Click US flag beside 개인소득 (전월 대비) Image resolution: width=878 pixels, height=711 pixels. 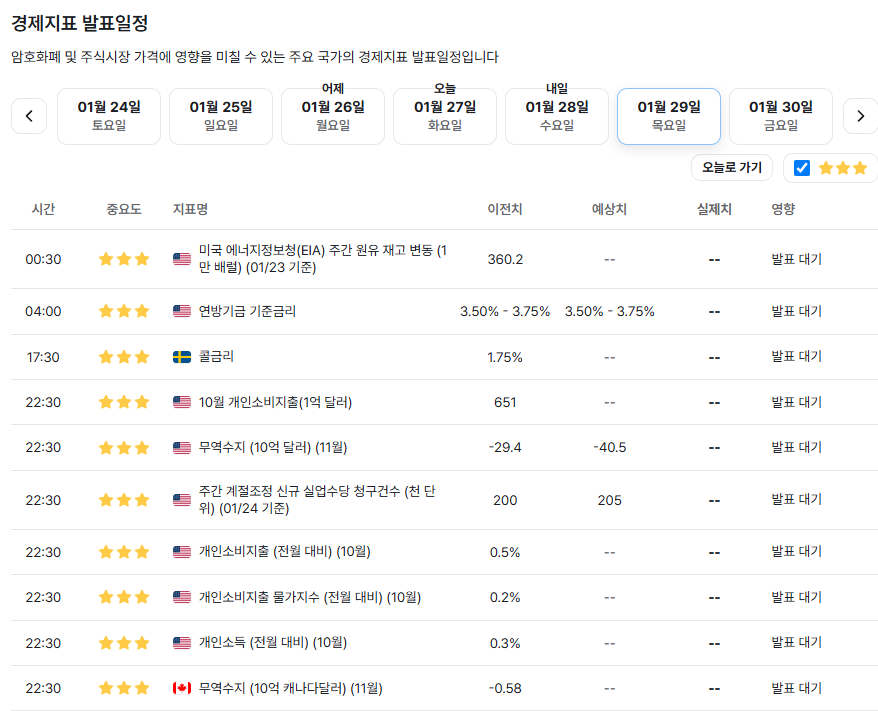(182, 643)
